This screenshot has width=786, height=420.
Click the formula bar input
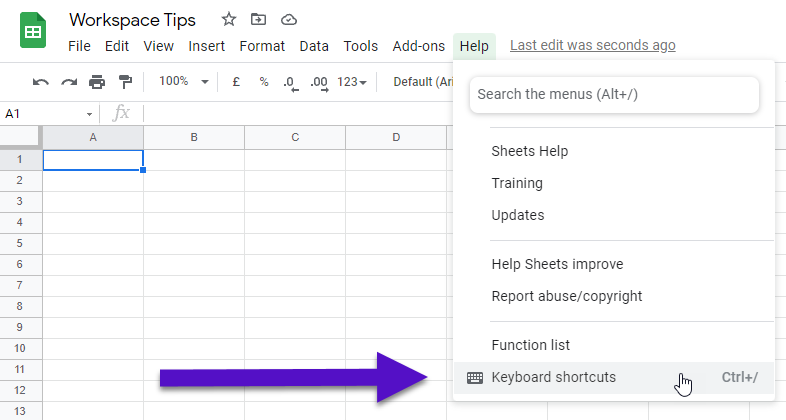coord(298,114)
